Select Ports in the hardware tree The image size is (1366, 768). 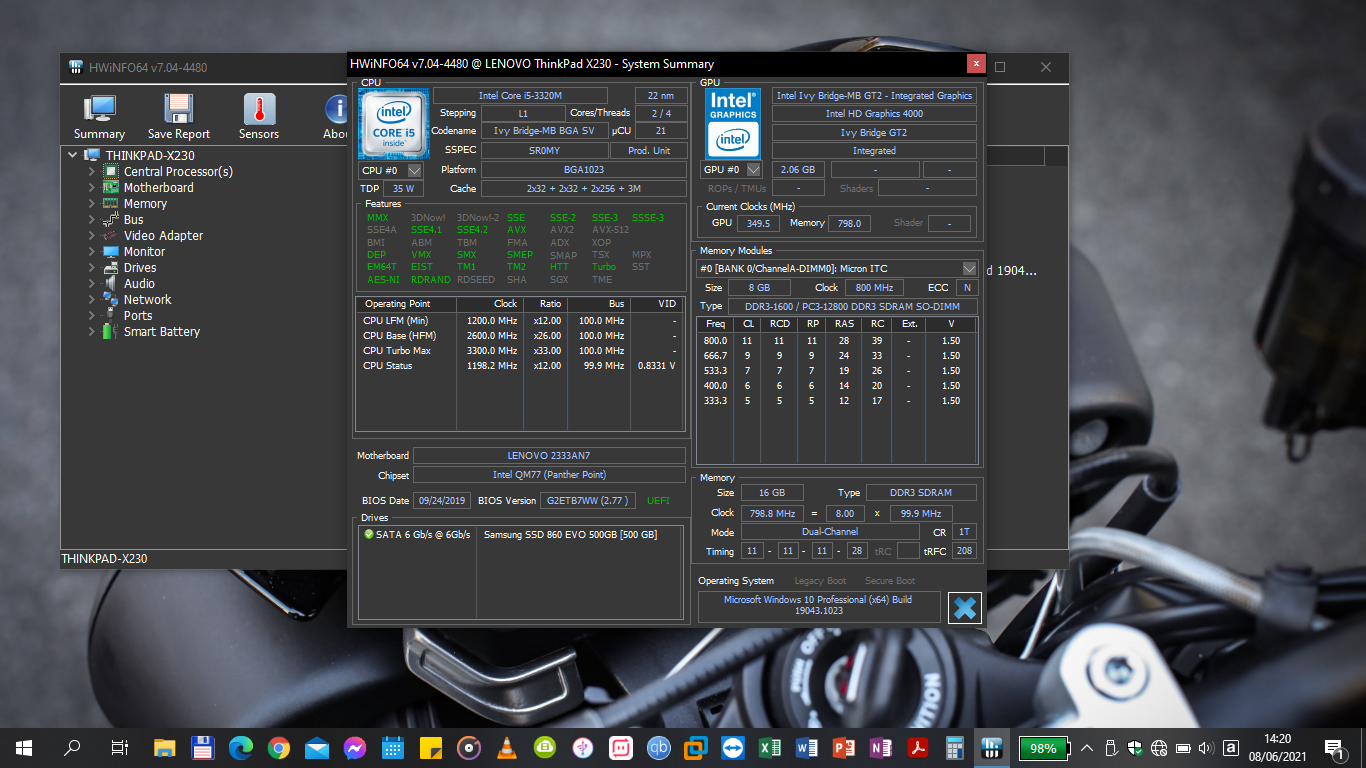[x=138, y=315]
